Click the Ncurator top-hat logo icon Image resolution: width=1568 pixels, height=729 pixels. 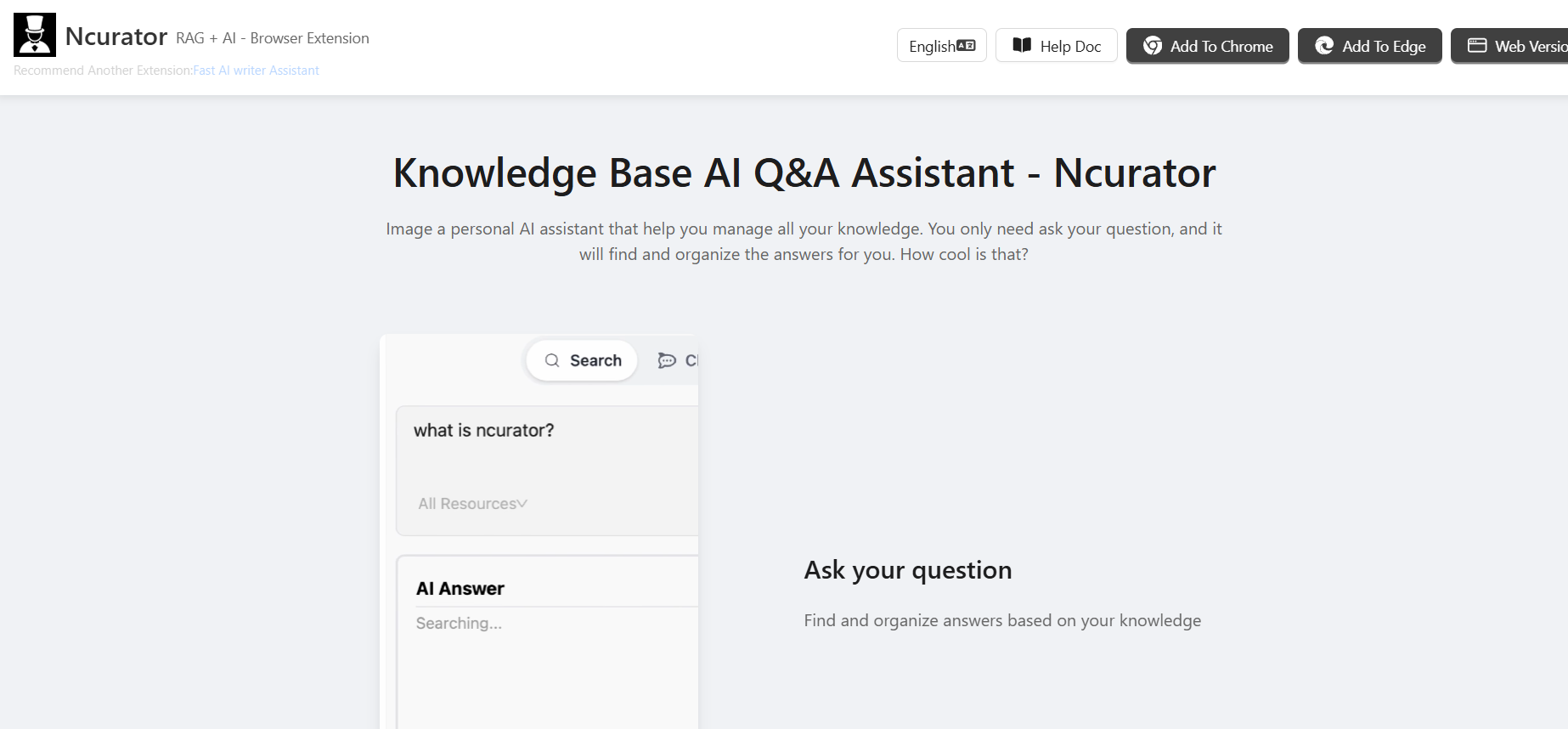(x=35, y=35)
